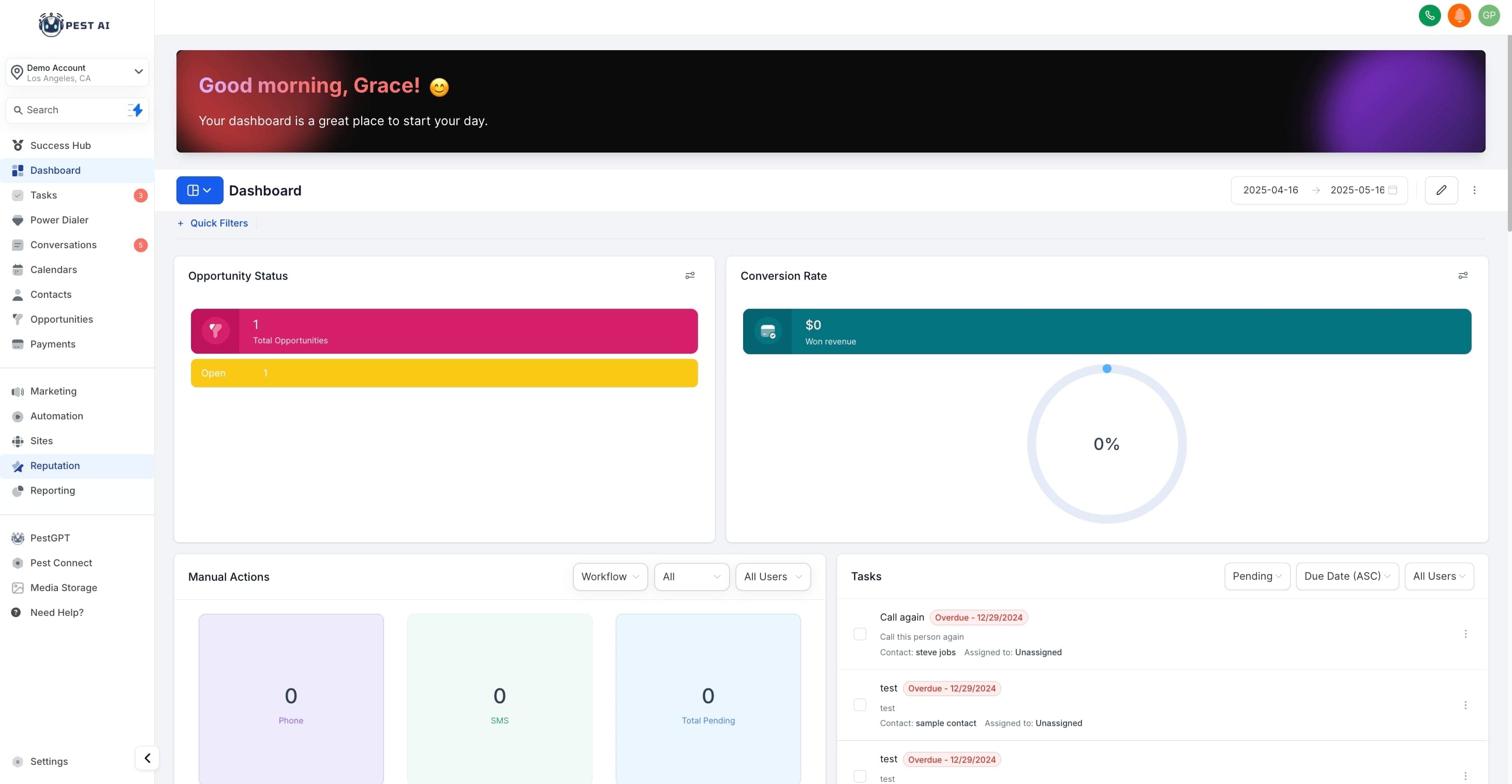The width and height of the screenshot is (1512, 784).
Task: Click the Media Storage image icon
Action: click(18, 588)
